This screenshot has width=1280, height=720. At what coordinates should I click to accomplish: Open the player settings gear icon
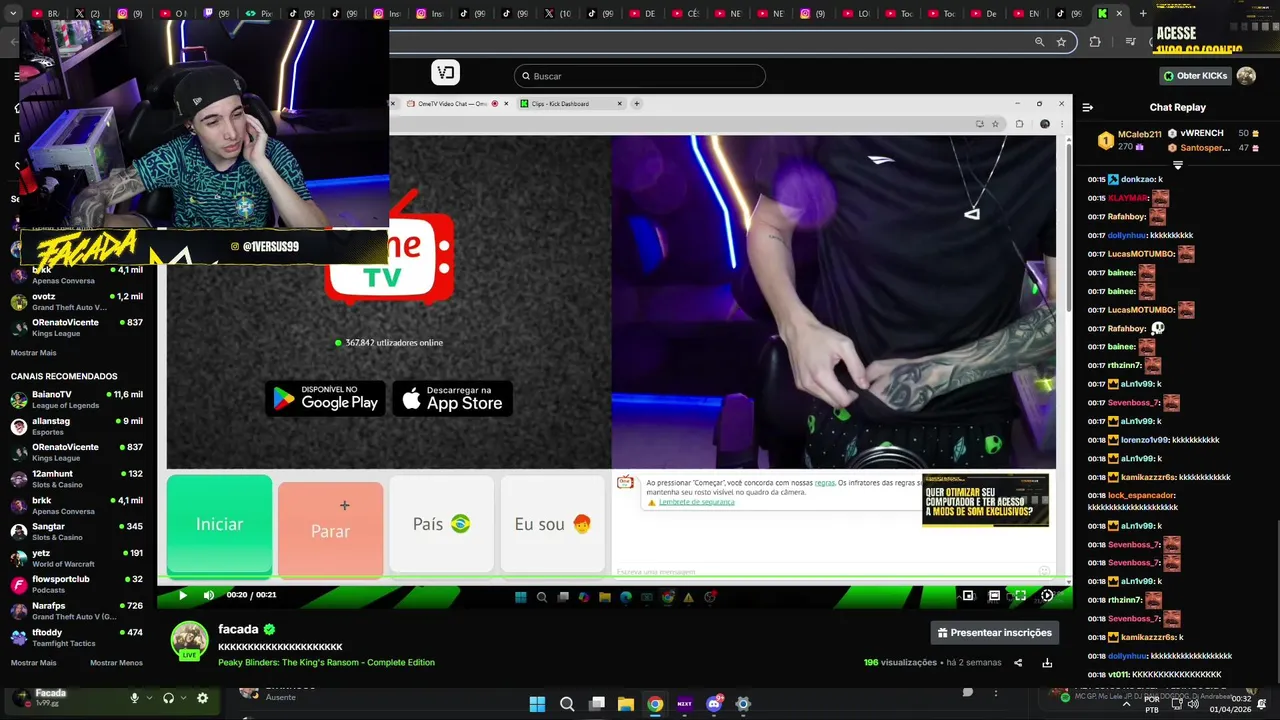[1047, 595]
